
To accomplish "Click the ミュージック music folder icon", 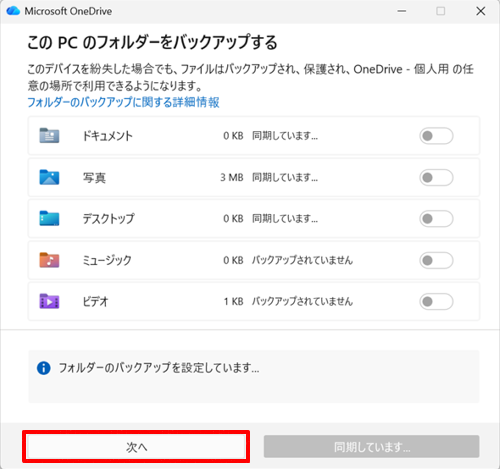I will pyautogui.click(x=49, y=260).
